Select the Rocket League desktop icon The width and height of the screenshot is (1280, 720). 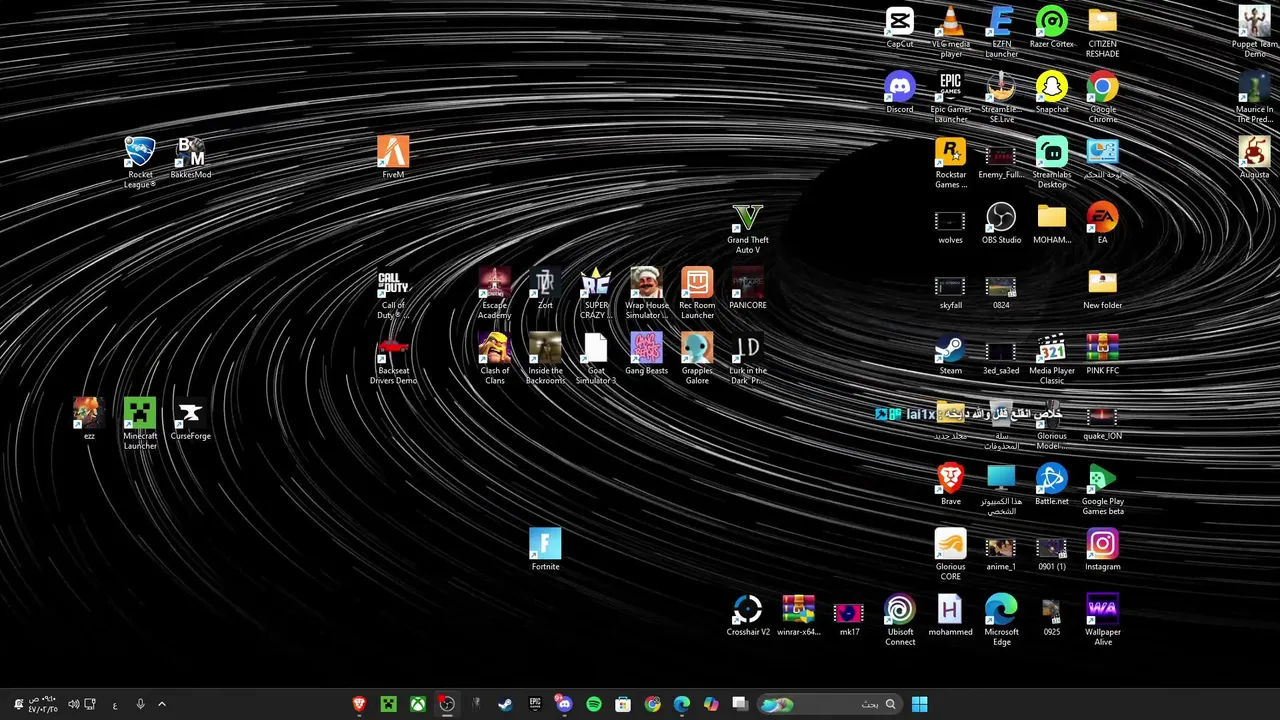click(140, 163)
